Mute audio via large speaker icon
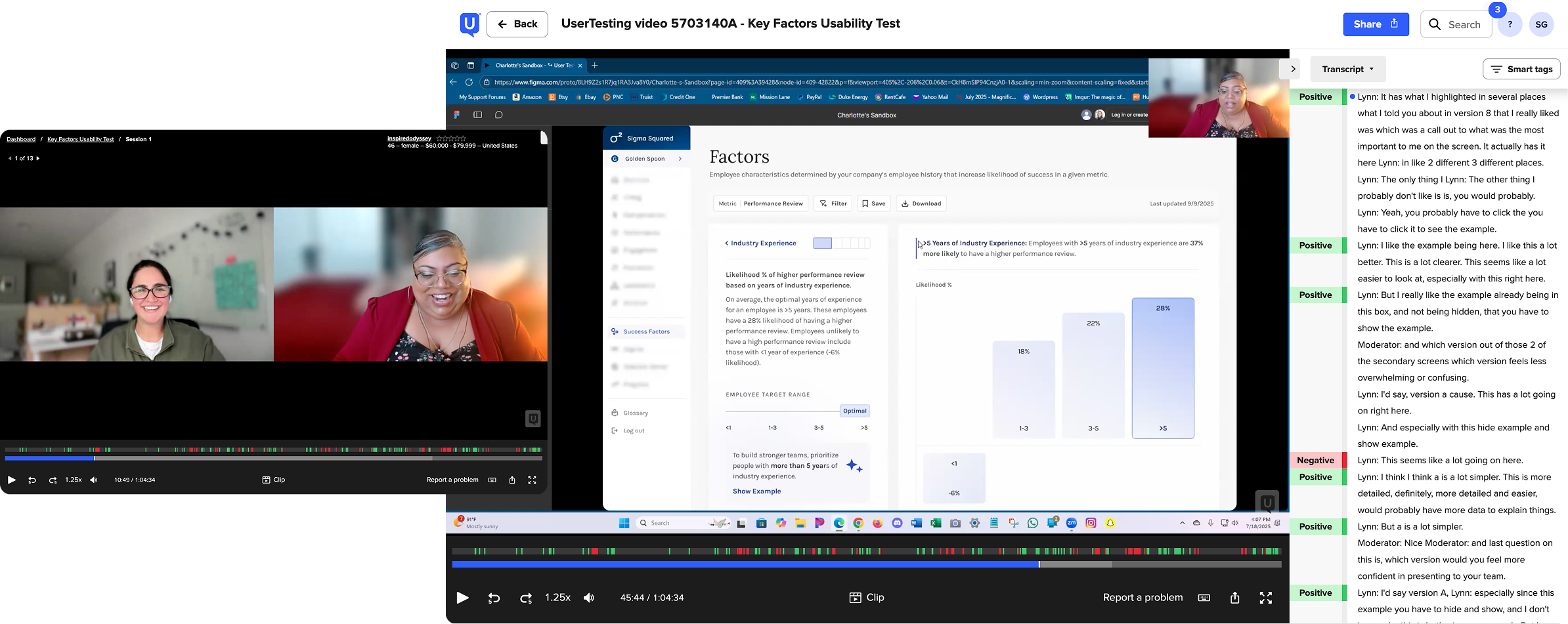Image resolution: width=1568 pixels, height=624 pixels. click(x=589, y=598)
